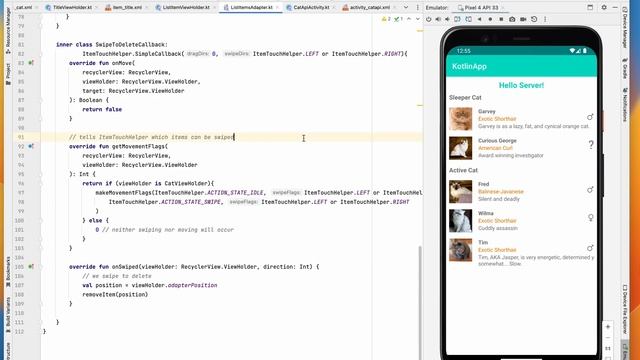640x360 pixels.
Task: Collapse getMovementFlags body fold at line 95
Action: [x=40, y=174]
